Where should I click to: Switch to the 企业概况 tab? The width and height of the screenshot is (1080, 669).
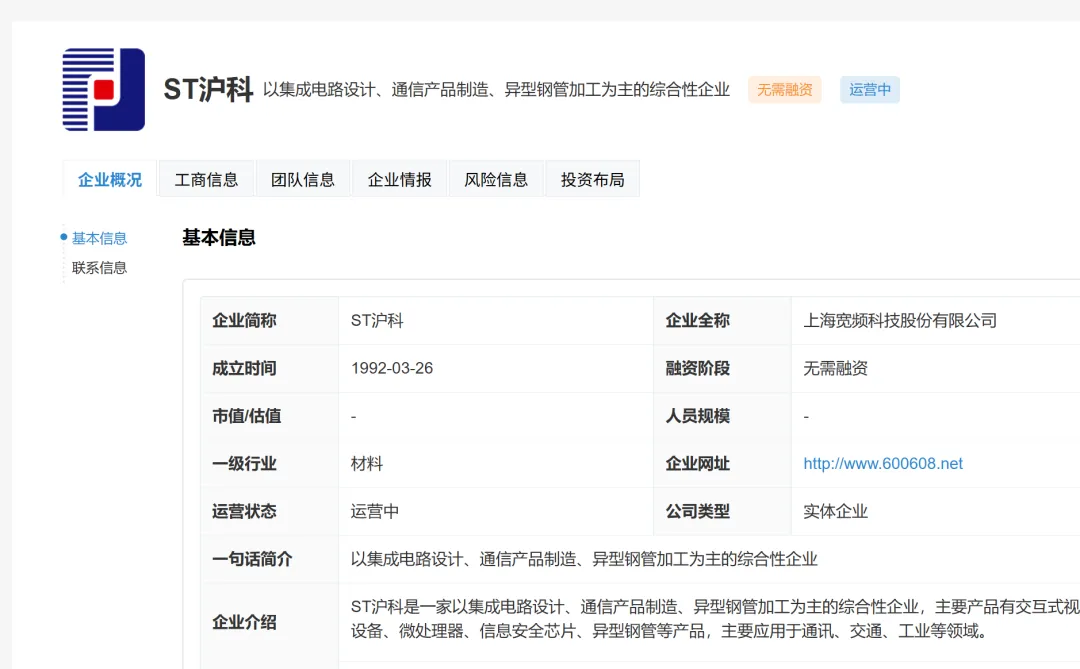pos(110,179)
